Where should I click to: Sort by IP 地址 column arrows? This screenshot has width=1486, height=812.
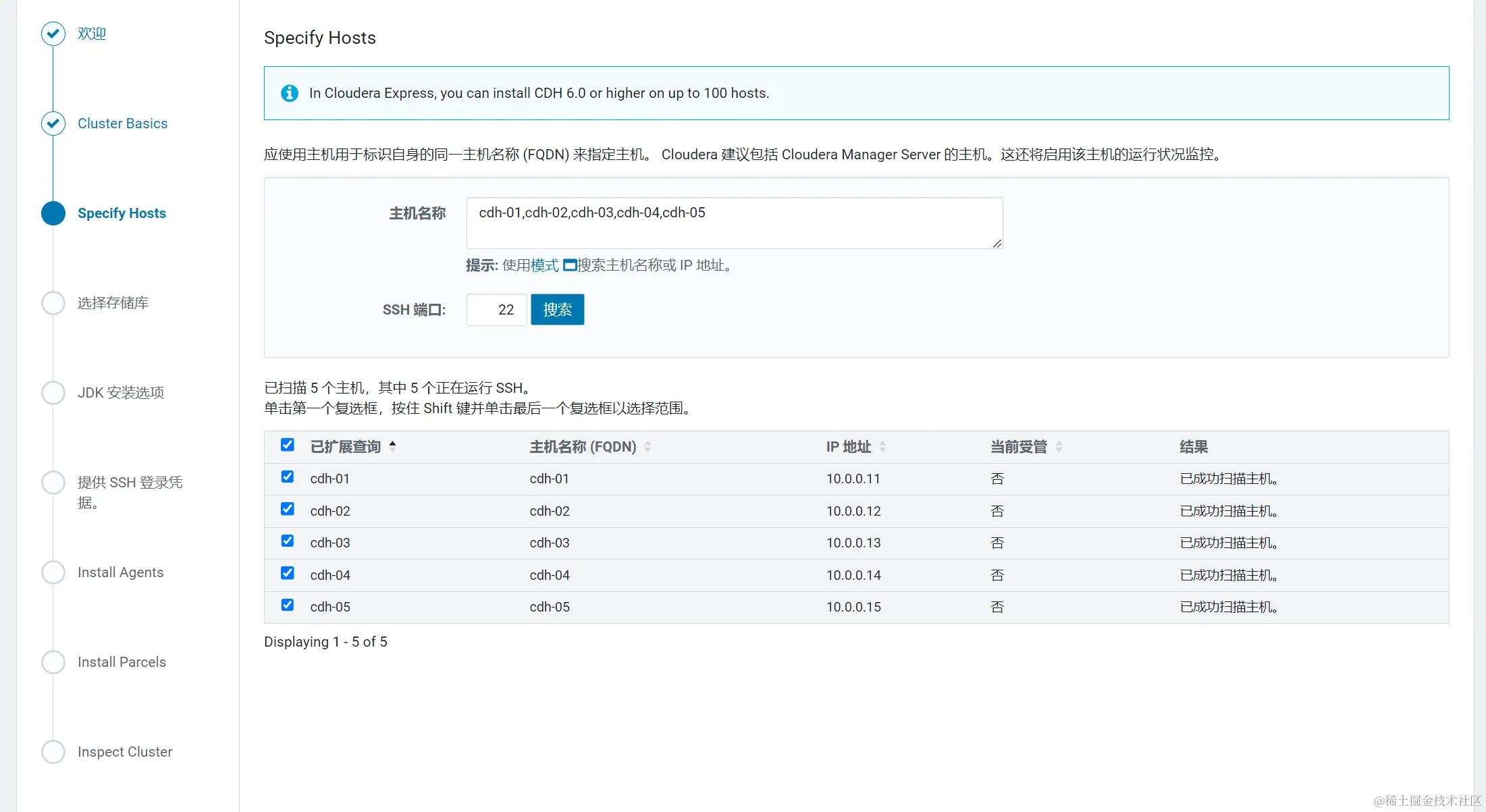pyautogui.click(x=883, y=447)
